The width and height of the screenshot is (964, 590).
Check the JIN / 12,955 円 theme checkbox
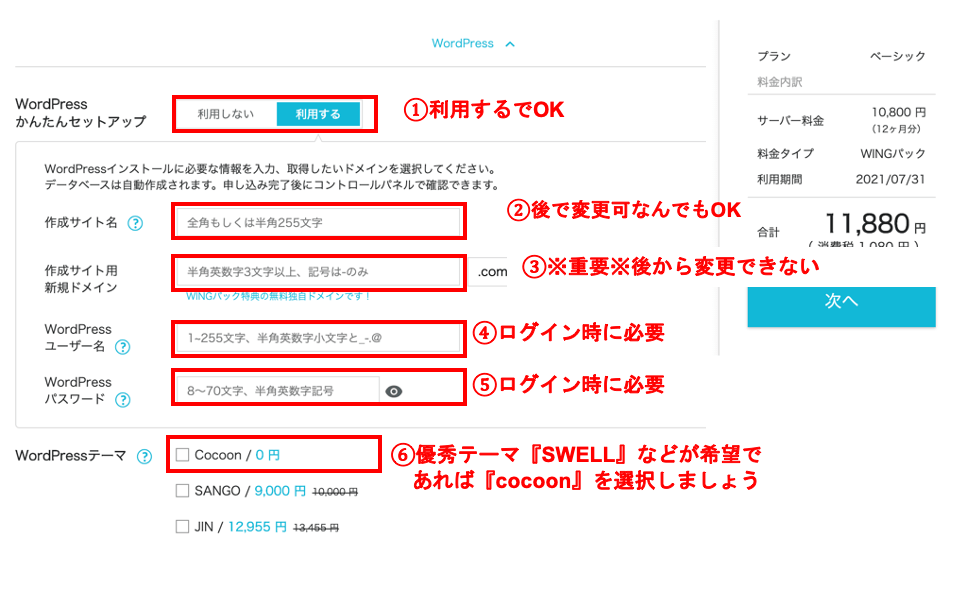point(182,527)
